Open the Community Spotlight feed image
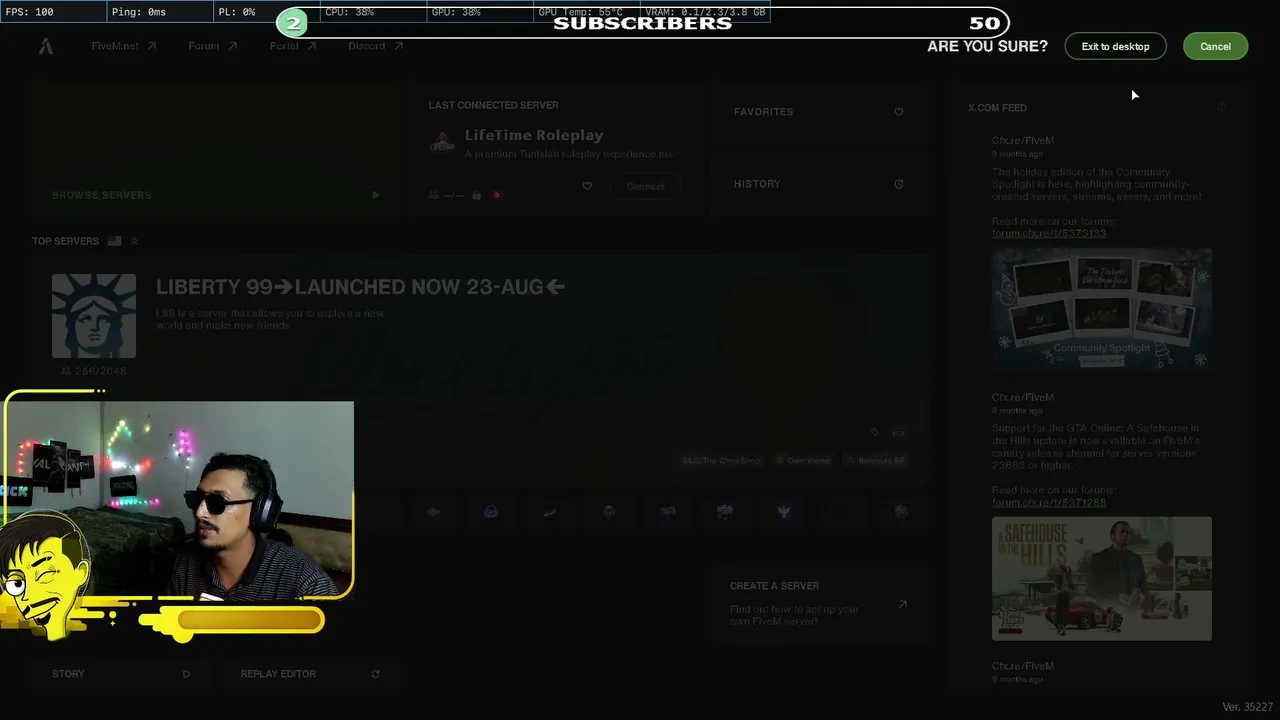Screen dimensions: 1280x720 coord(1102,310)
